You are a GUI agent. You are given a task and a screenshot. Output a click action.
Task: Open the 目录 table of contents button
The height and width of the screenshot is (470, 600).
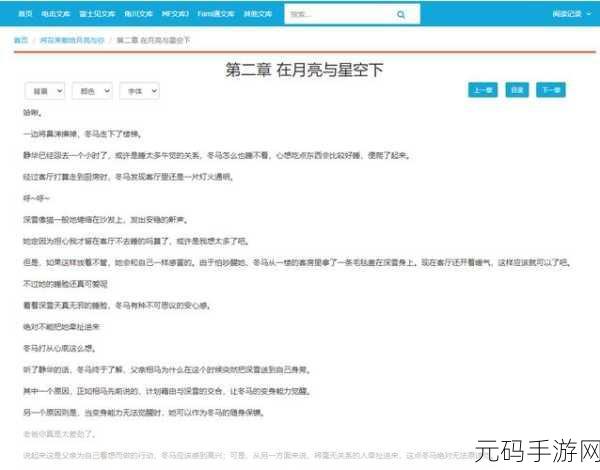[517, 90]
